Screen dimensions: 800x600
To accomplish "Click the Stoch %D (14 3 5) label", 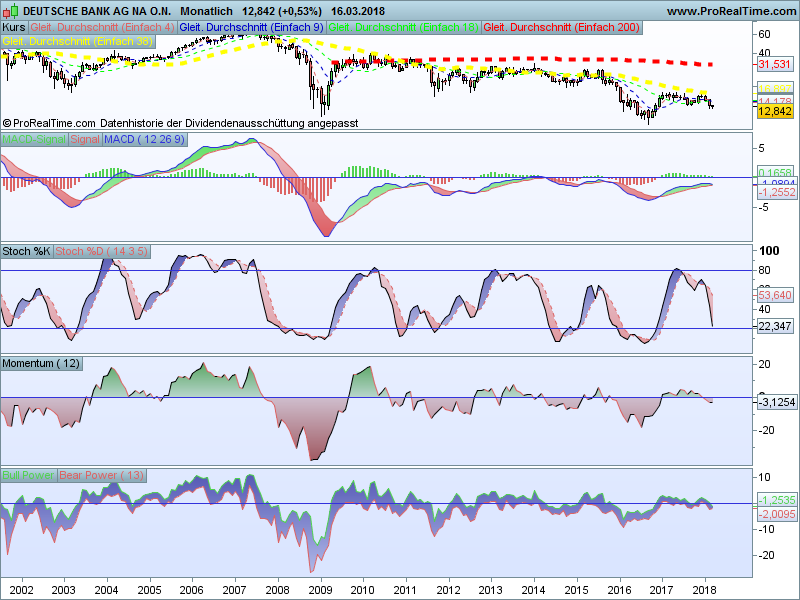I will pos(102,251).
